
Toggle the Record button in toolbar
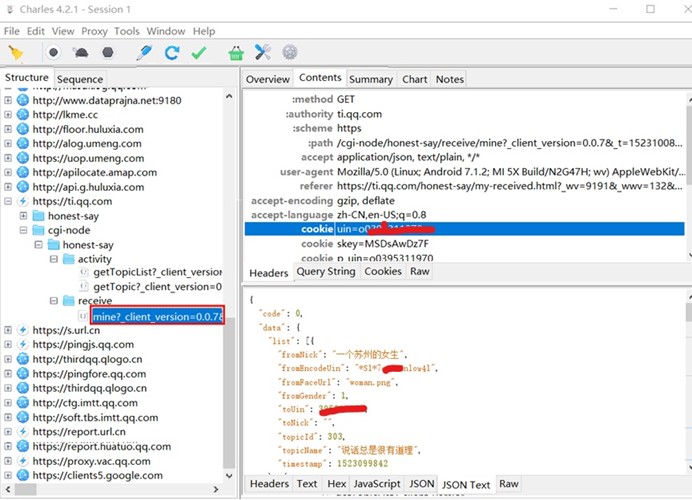(x=53, y=53)
